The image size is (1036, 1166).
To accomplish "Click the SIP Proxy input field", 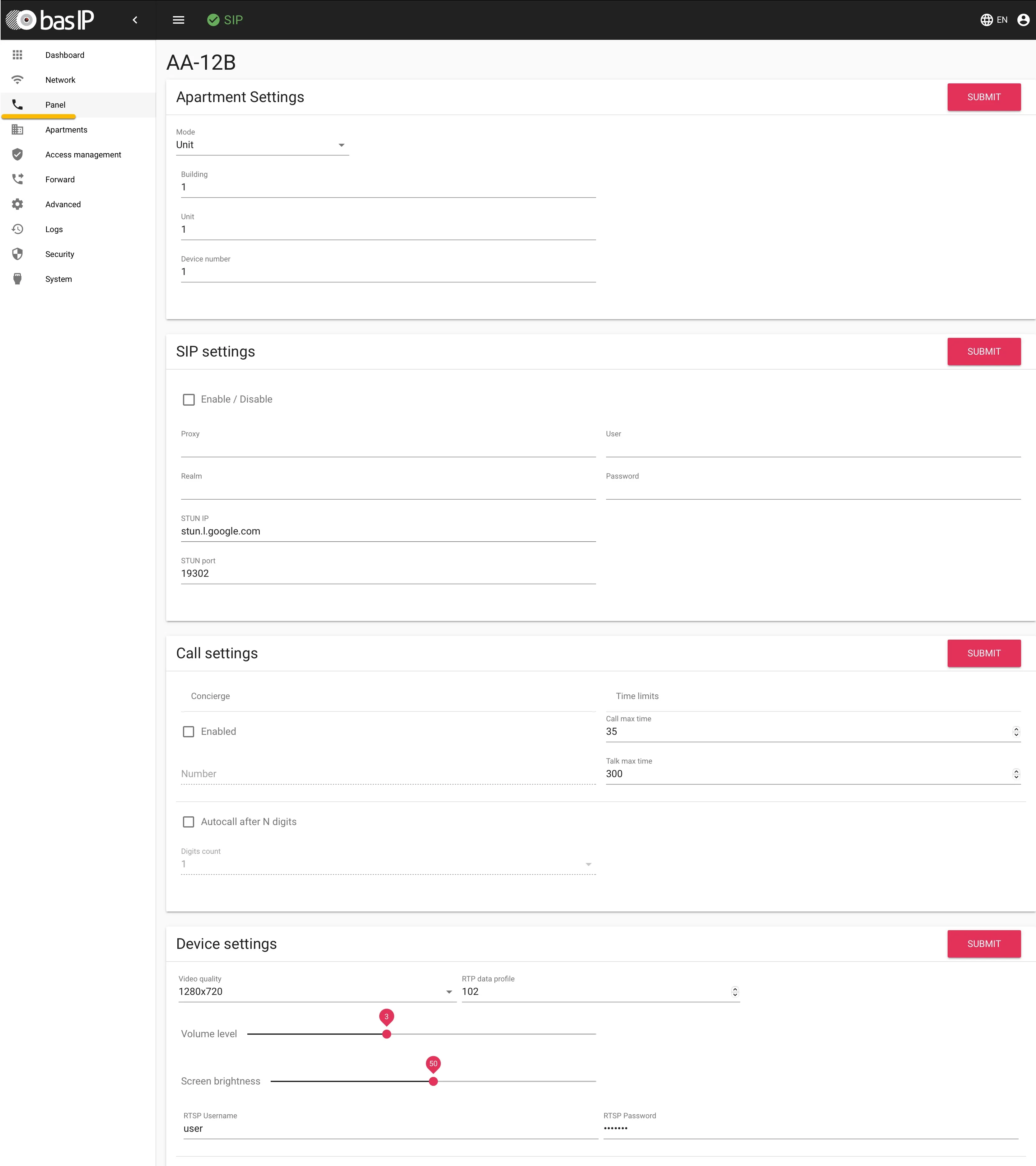I will point(389,447).
